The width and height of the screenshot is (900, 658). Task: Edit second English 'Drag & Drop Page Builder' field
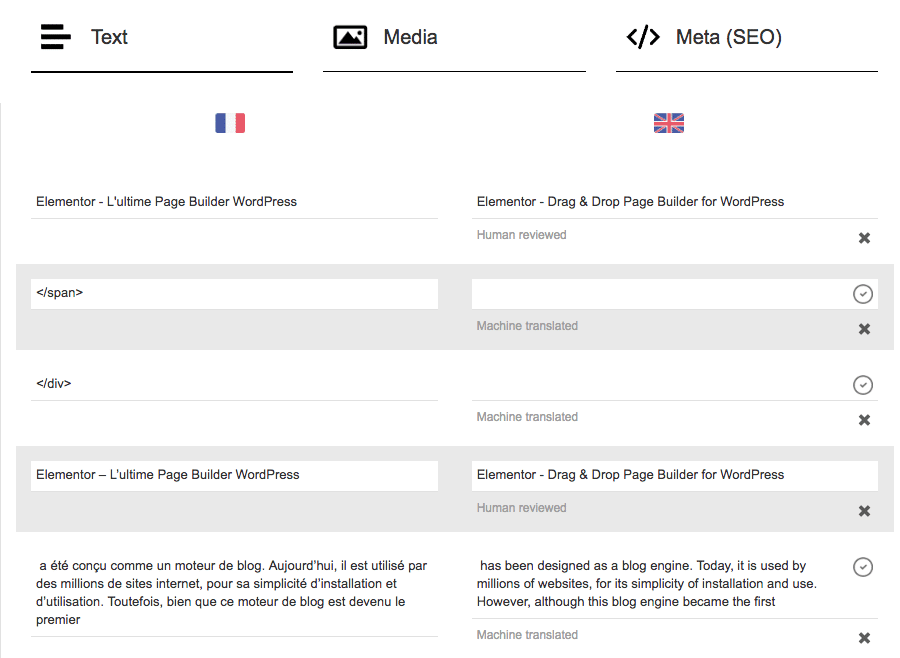click(x=674, y=475)
